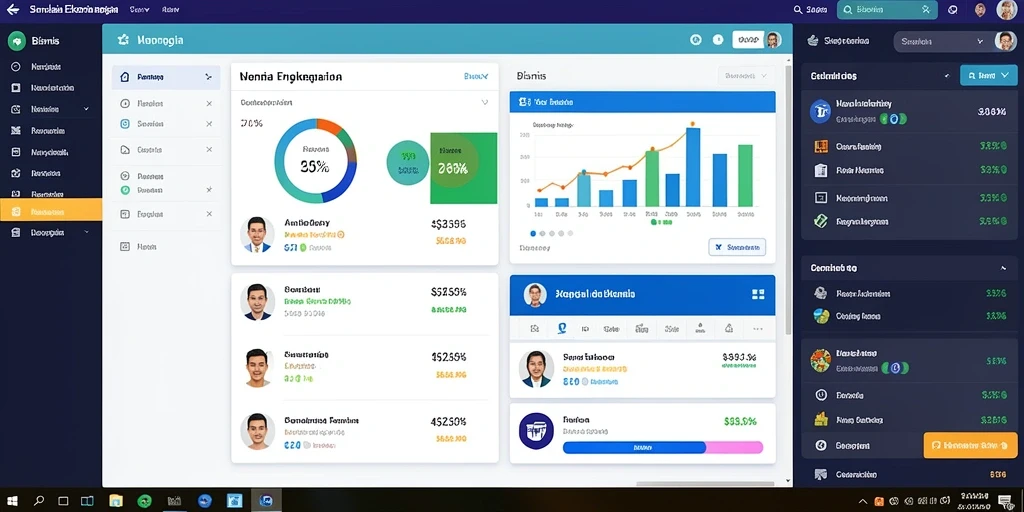Image resolution: width=1024 pixels, height=512 pixels.
Task: Open the four-square grid icon in blue header
Action: pyautogui.click(x=758, y=295)
